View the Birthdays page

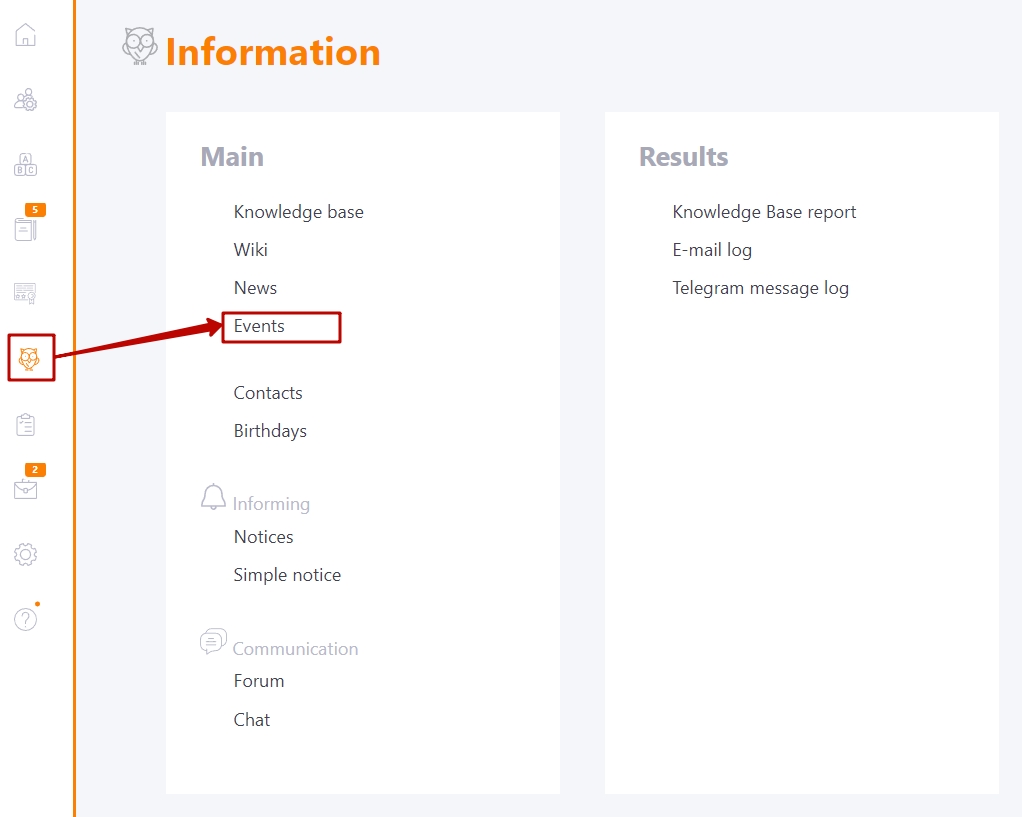click(x=270, y=431)
